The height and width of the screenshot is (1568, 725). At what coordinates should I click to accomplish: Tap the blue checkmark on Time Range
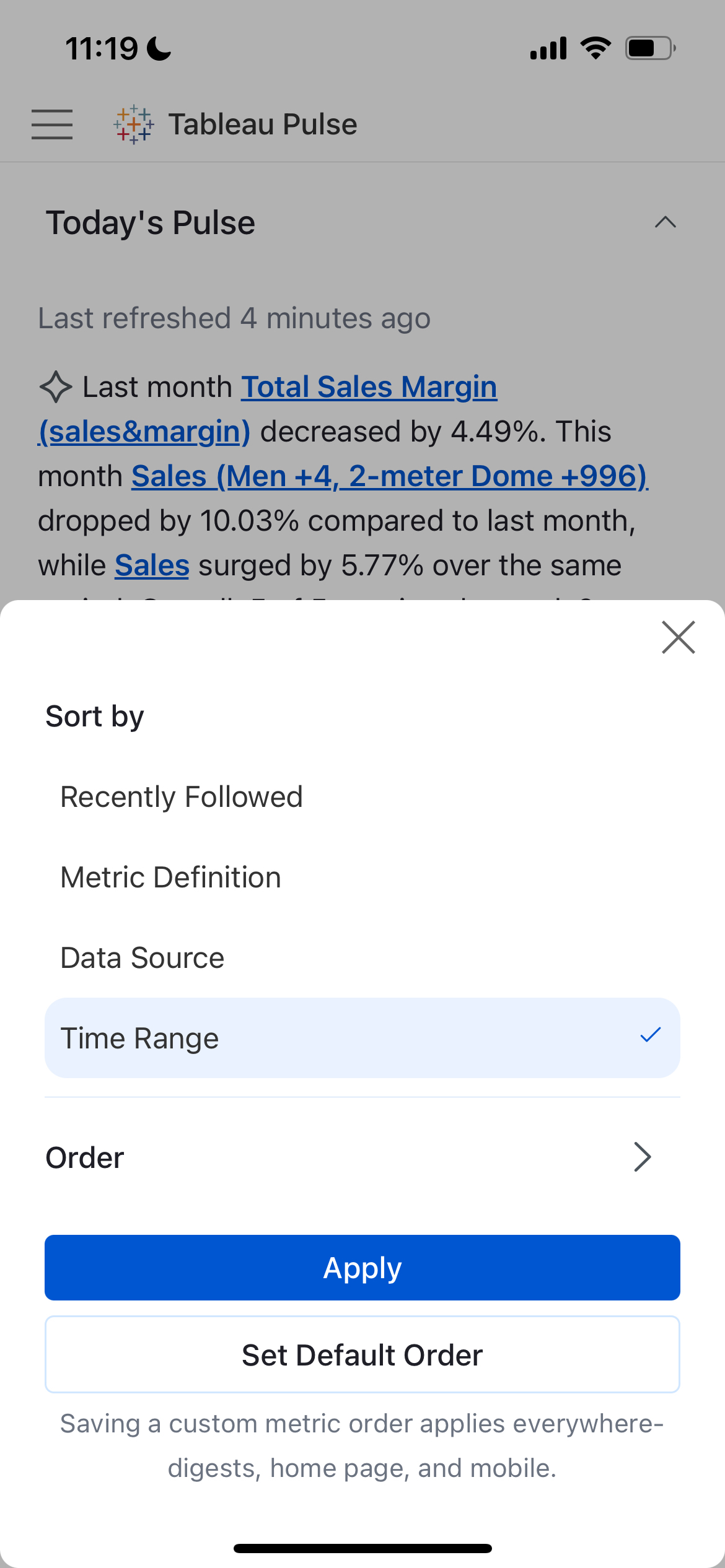coord(651,1035)
